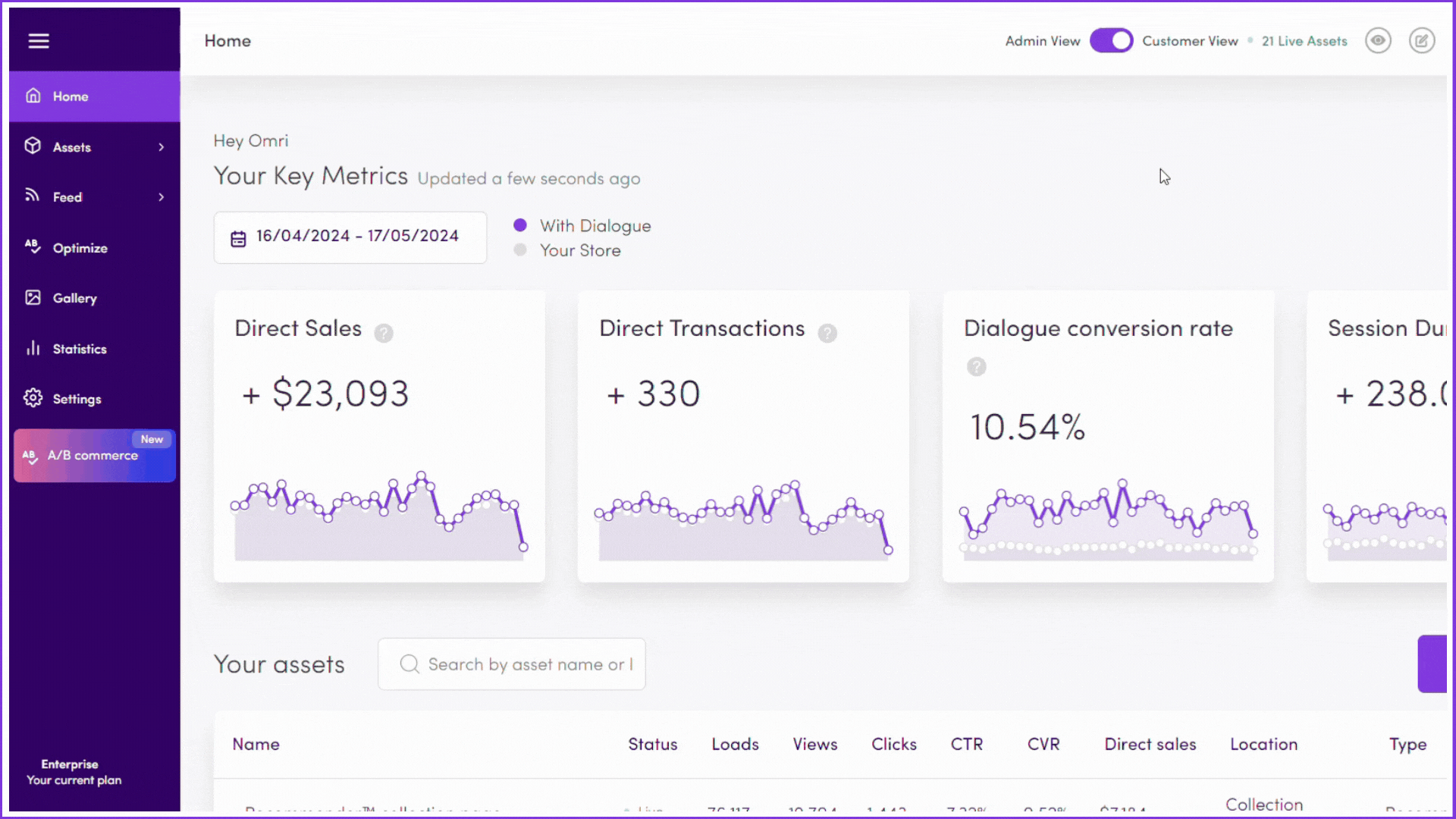Click the Direct Sales help question icon
The width and height of the screenshot is (1456, 819).
tap(384, 333)
